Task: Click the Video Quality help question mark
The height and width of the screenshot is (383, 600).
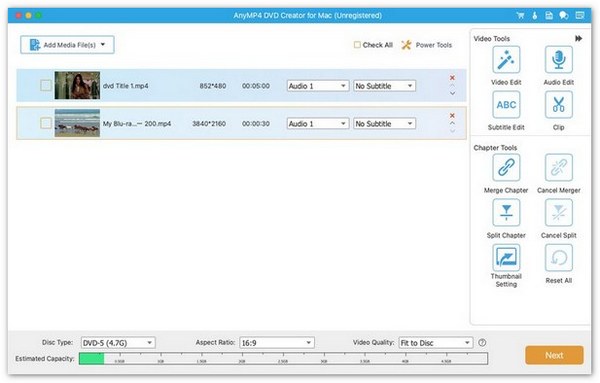Action: point(482,343)
